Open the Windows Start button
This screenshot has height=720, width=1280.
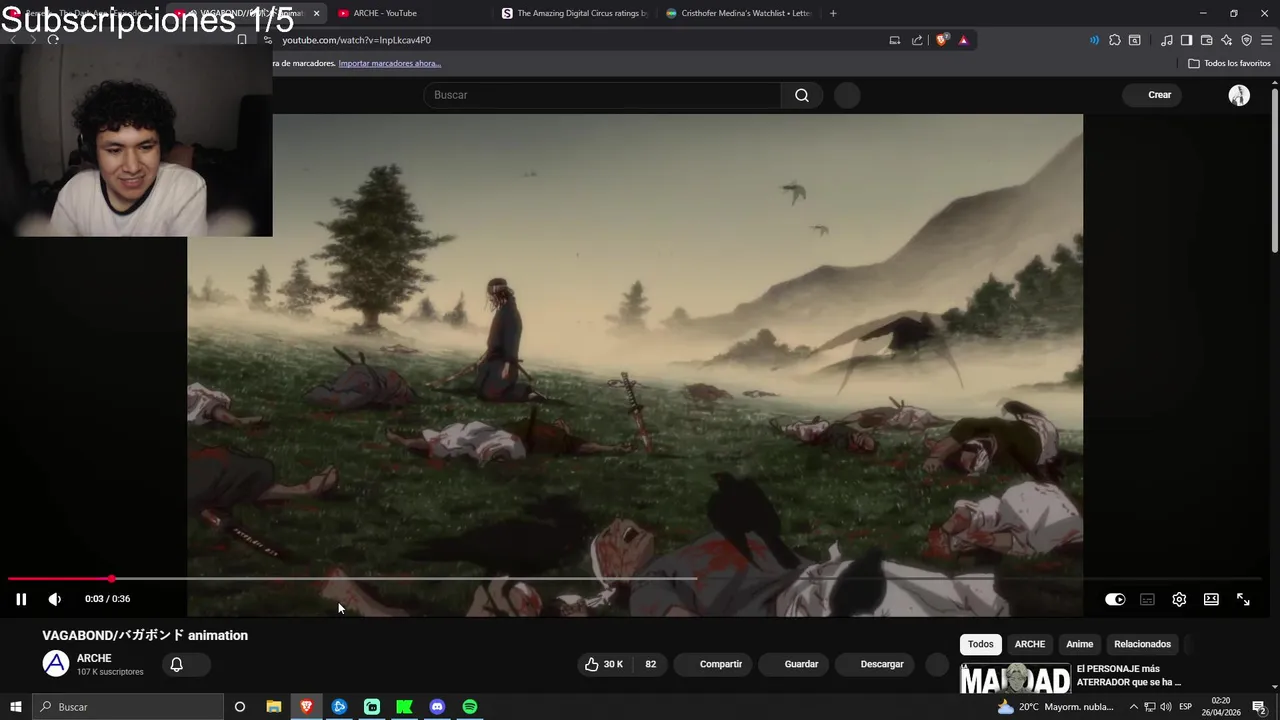coord(15,707)
